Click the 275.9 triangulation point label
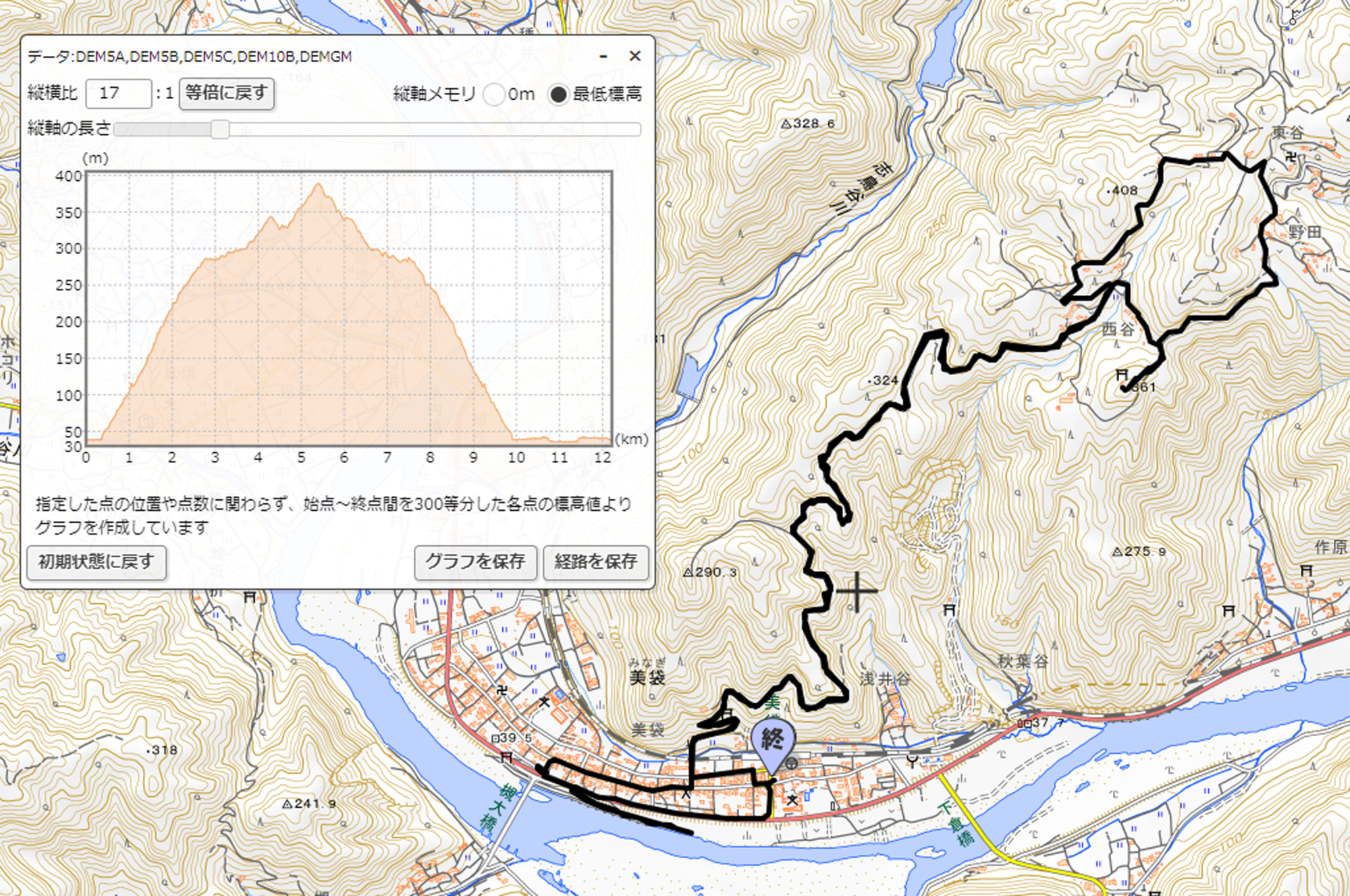This screenshot has height=896, width=1350. click(1139, 552)
